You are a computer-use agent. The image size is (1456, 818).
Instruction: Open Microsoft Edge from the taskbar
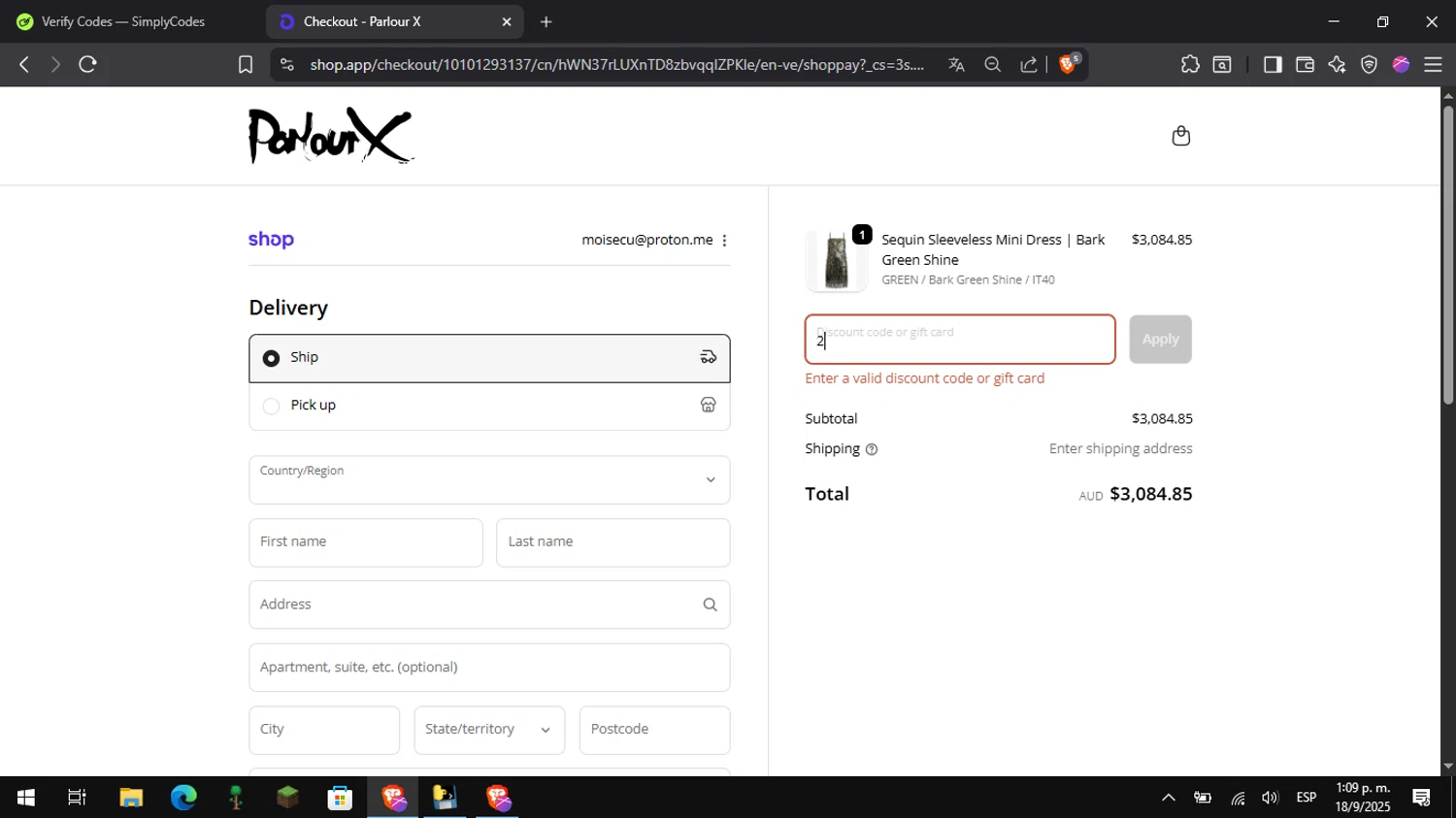(183, 798)
